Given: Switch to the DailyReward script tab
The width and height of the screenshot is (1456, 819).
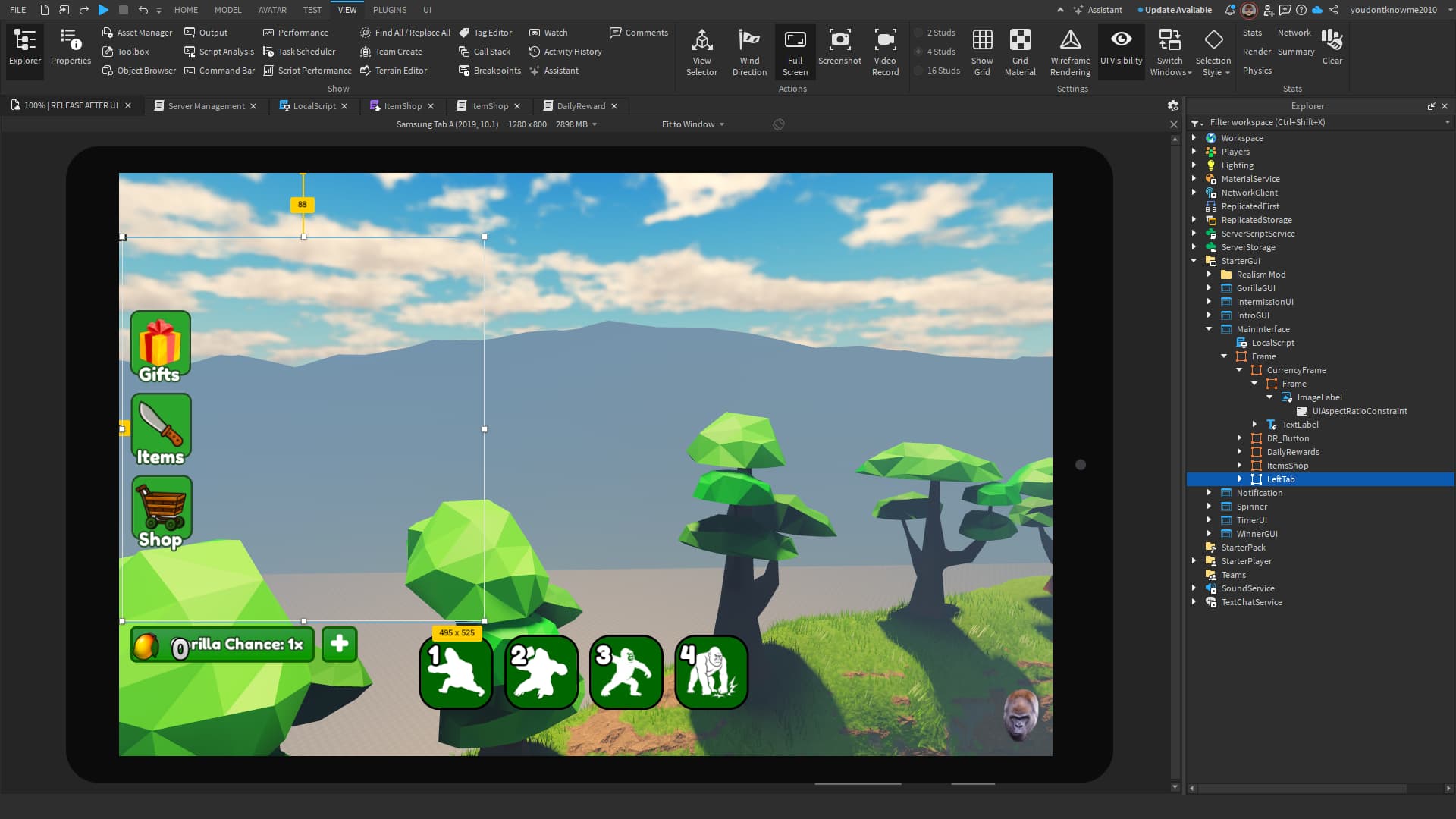Looking at the screenshot, I should pyautogui.click(x=580, y=106).
